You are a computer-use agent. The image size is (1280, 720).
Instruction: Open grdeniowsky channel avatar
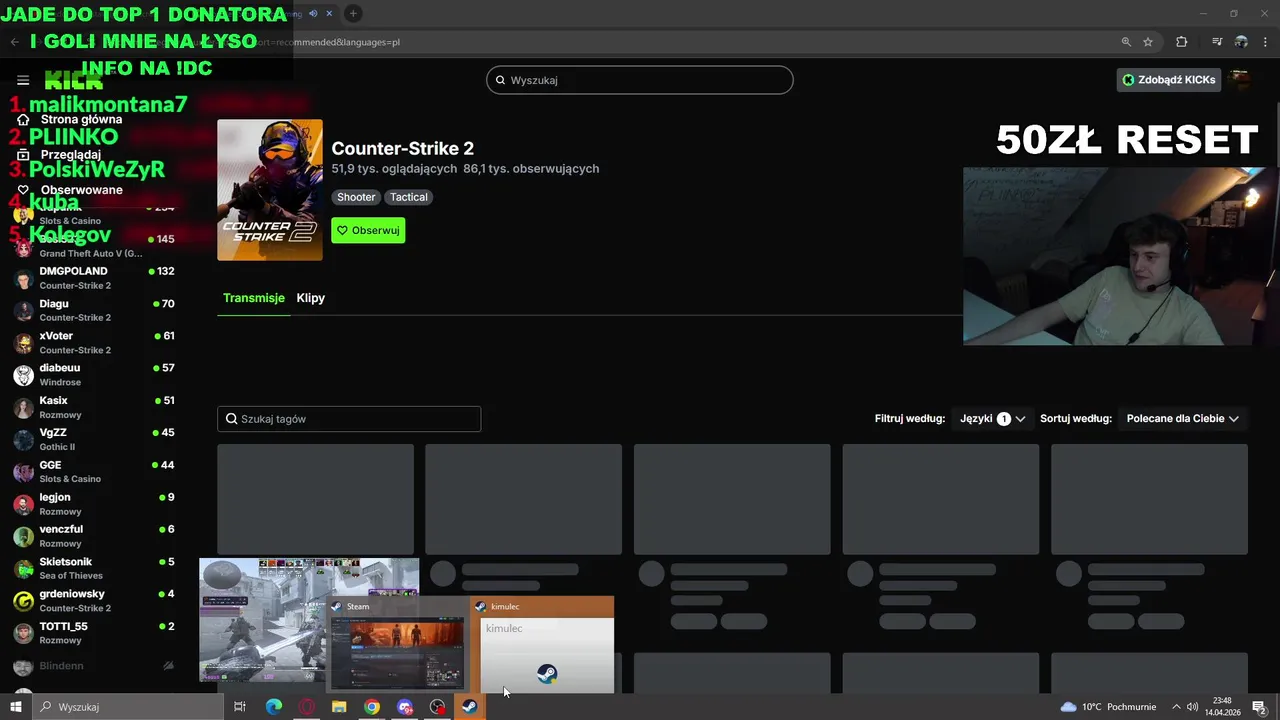23,601
